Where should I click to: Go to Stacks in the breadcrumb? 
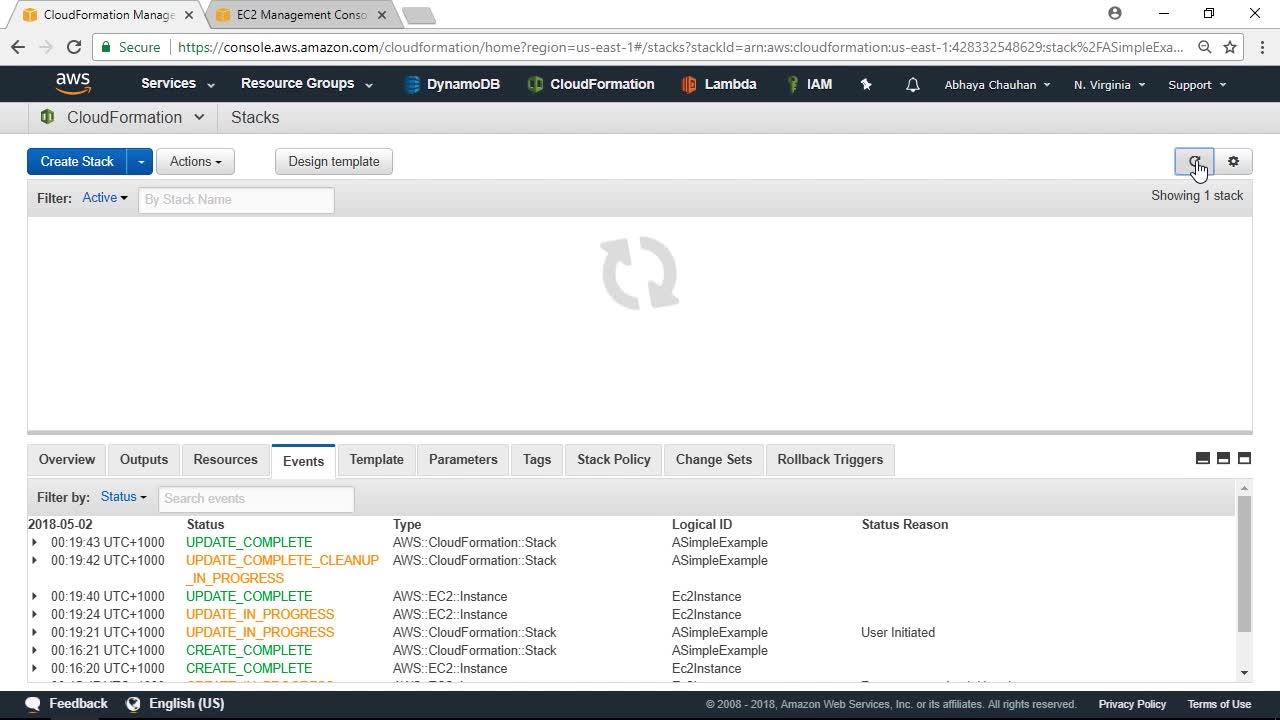click(255, 117)
